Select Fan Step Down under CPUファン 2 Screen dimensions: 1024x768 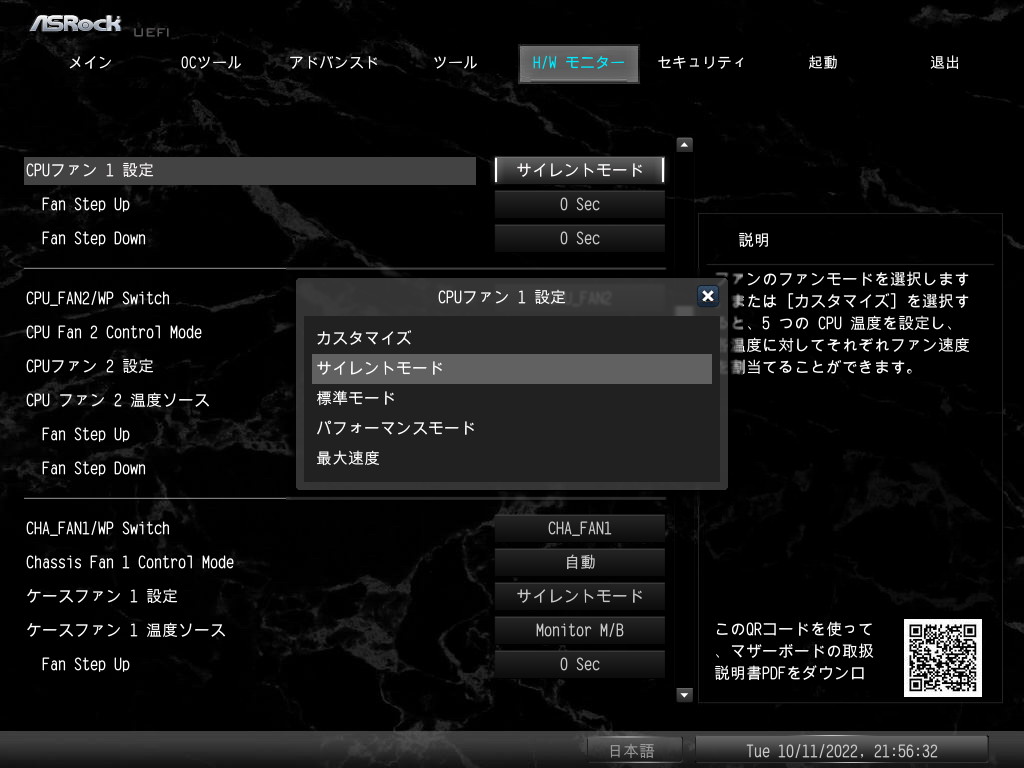coord(93,468)
